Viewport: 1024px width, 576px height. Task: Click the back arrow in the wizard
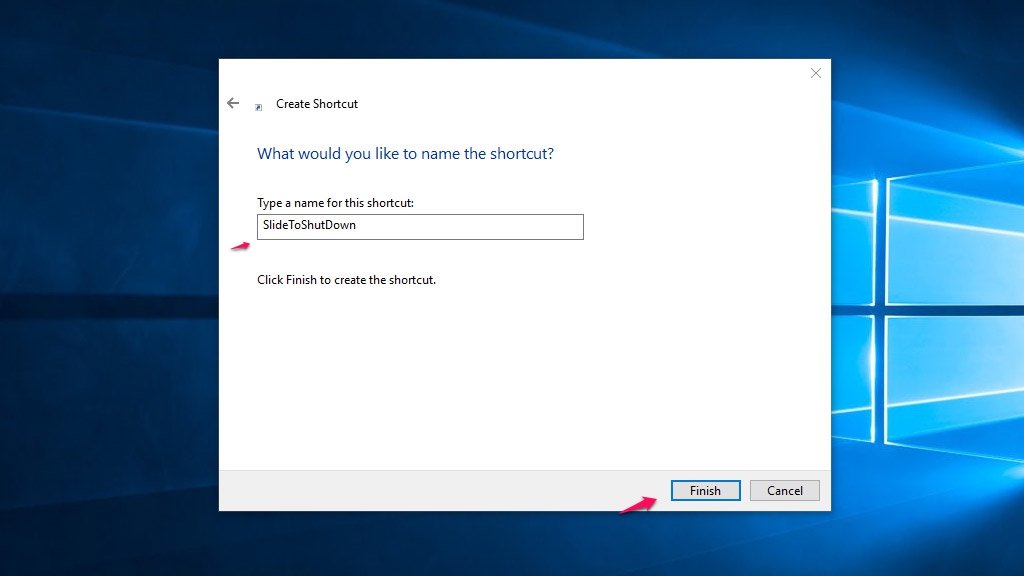pyautogui.click(x=233, y=103)
